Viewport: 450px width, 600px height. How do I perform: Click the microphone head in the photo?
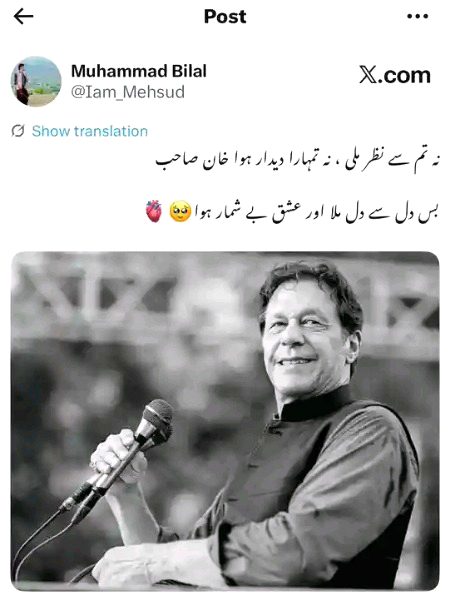tap(156, 418)
